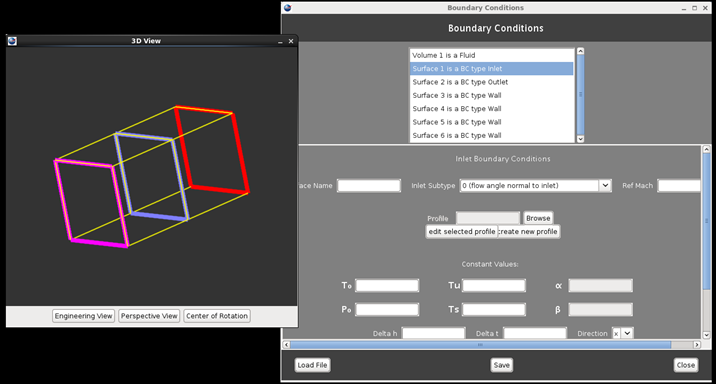716x384 pixels.
Task: Switch to Engineering View
Action: [83, 316]
